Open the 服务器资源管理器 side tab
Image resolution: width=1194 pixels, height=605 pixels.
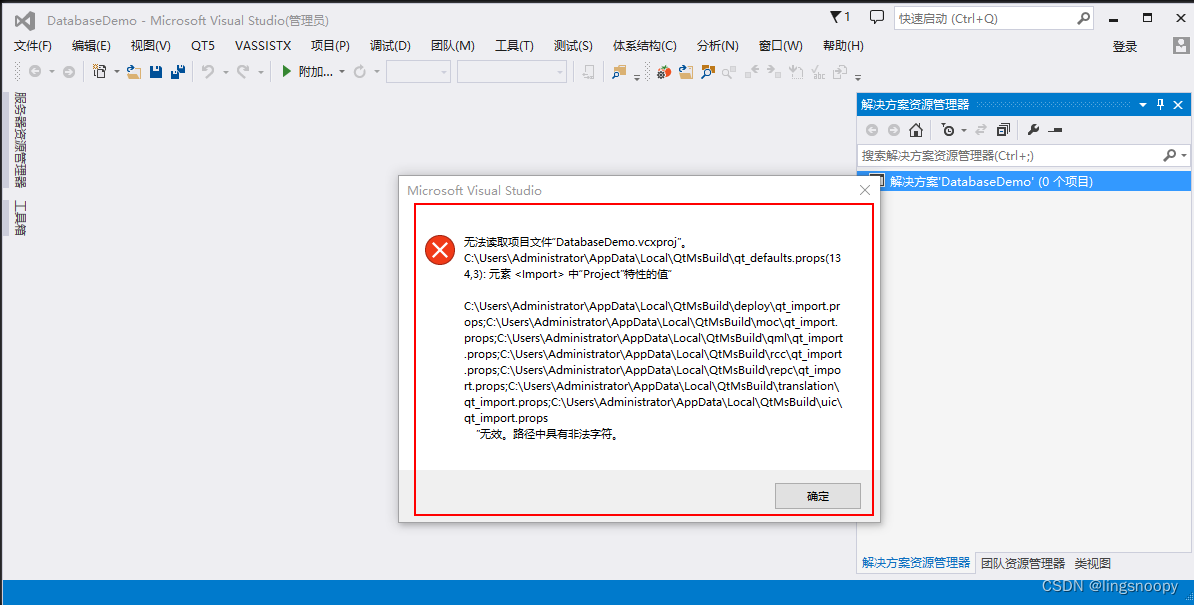tap(20, 139)
